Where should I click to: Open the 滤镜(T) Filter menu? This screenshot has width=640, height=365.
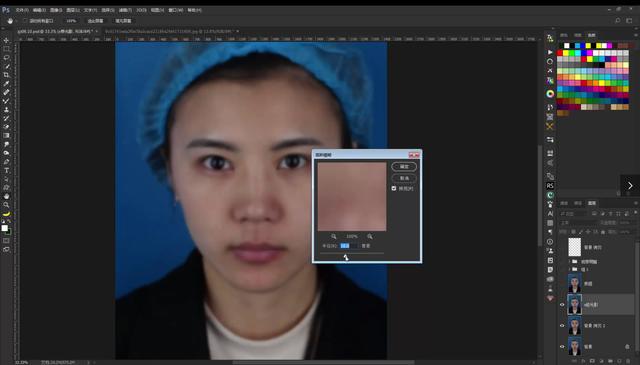125,10
